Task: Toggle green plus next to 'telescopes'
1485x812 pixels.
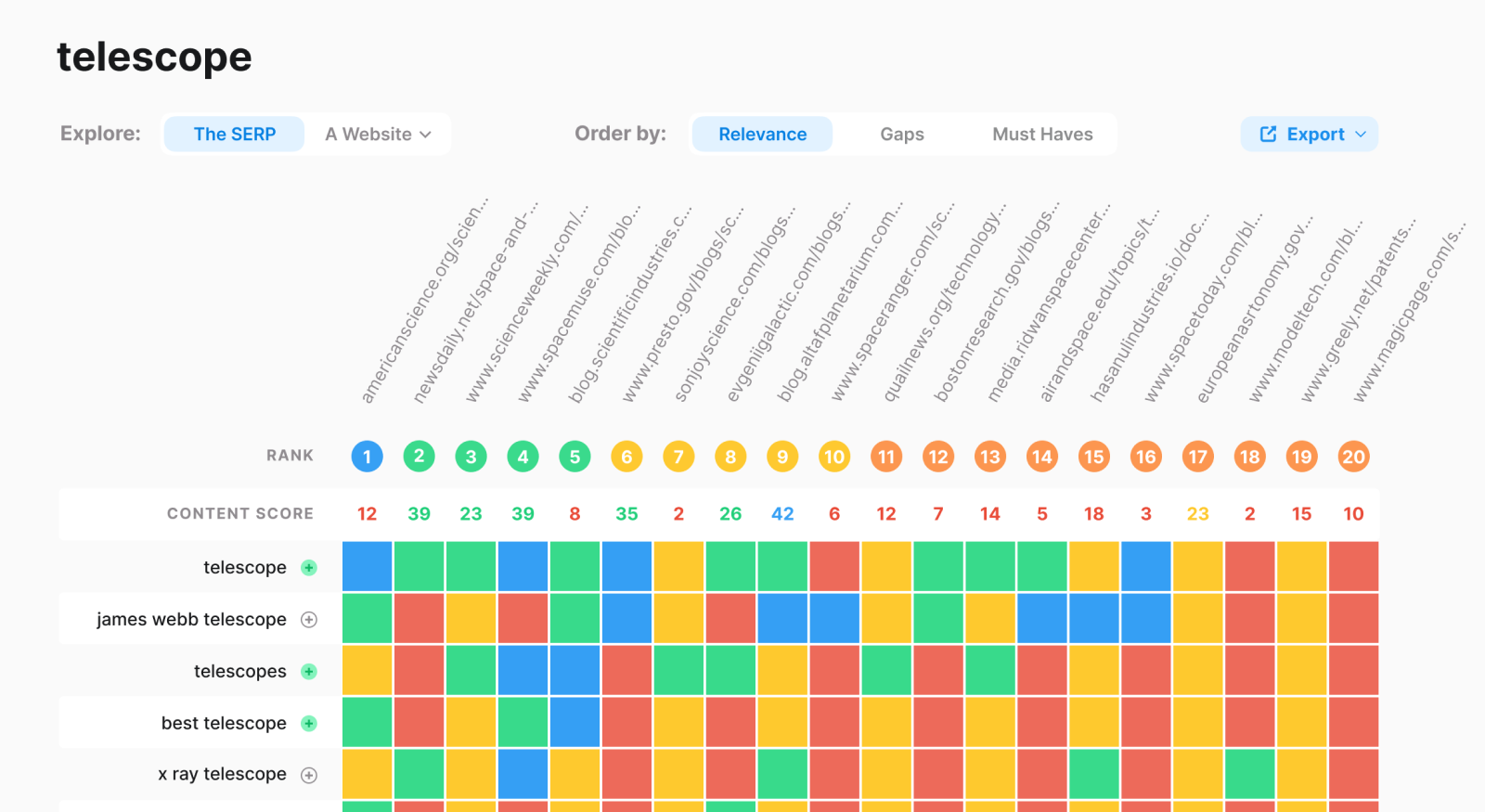Action: (x=309, y=672)
